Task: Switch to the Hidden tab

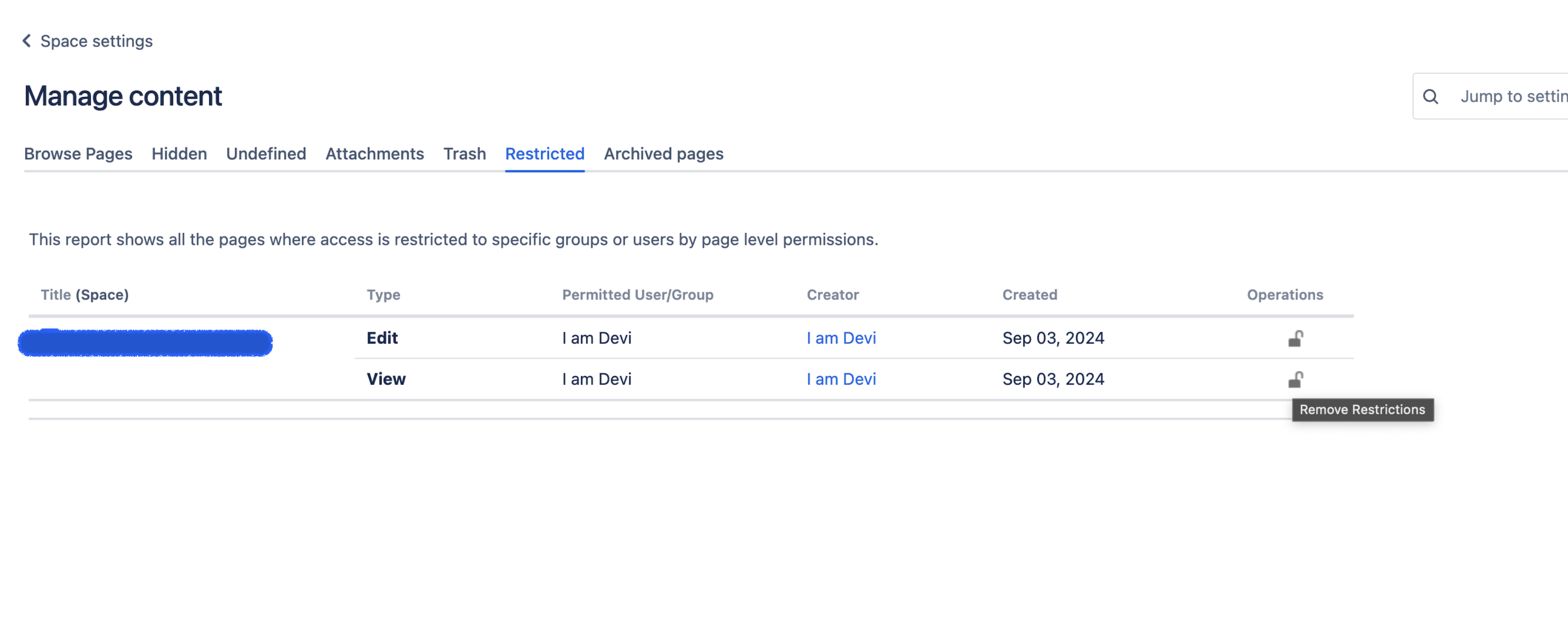Action: tap(179, 153)
